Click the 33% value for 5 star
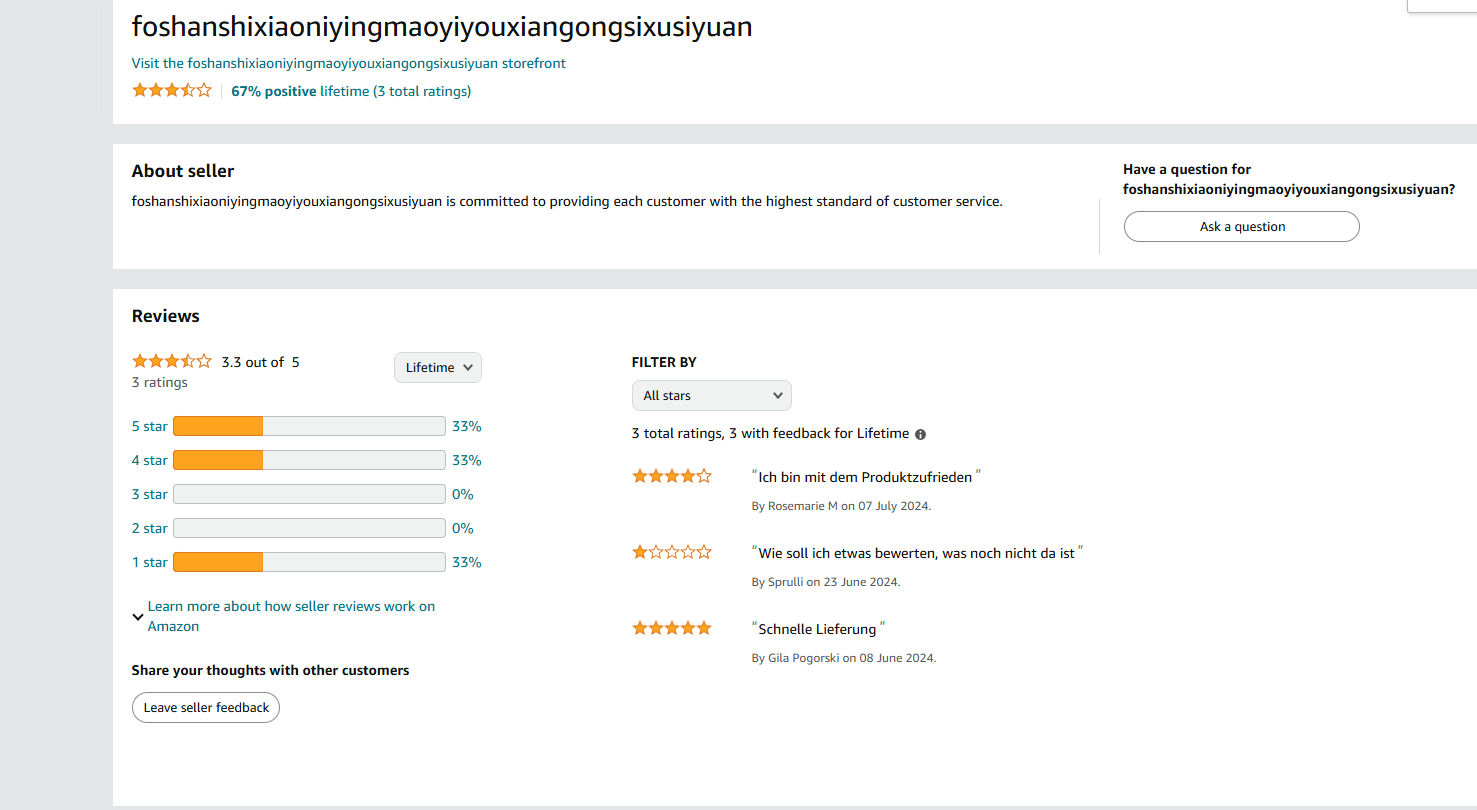 pyautogui.click(x=467, y=427)
